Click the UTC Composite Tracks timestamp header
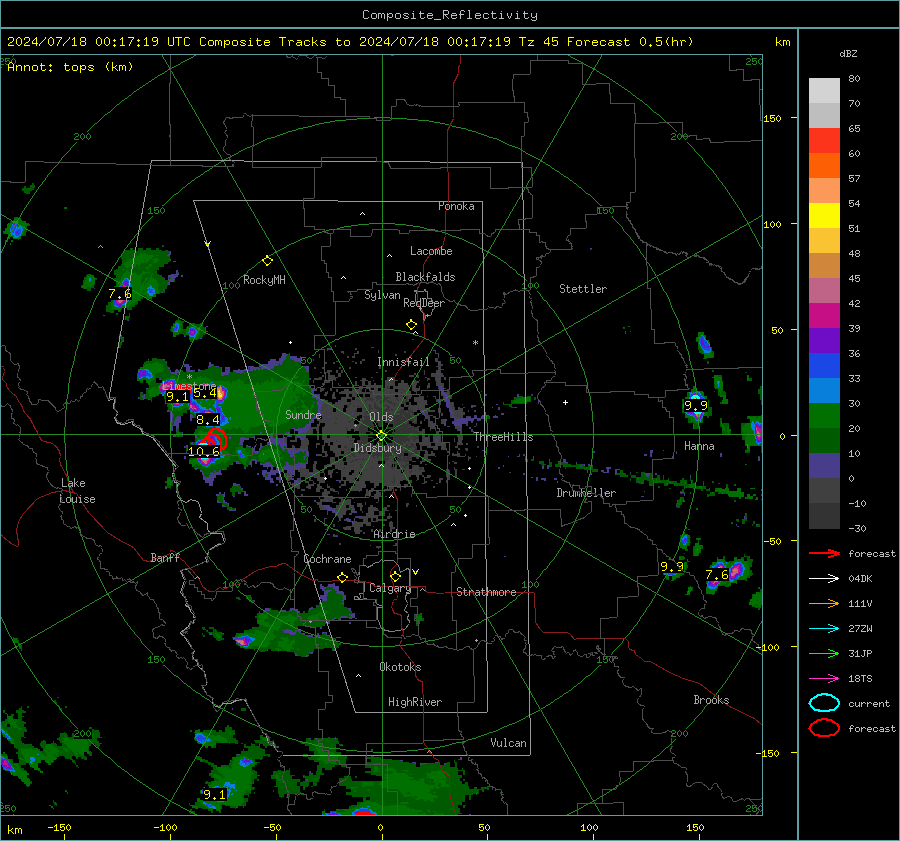This screenshot has width=900, height=841. 350,42
